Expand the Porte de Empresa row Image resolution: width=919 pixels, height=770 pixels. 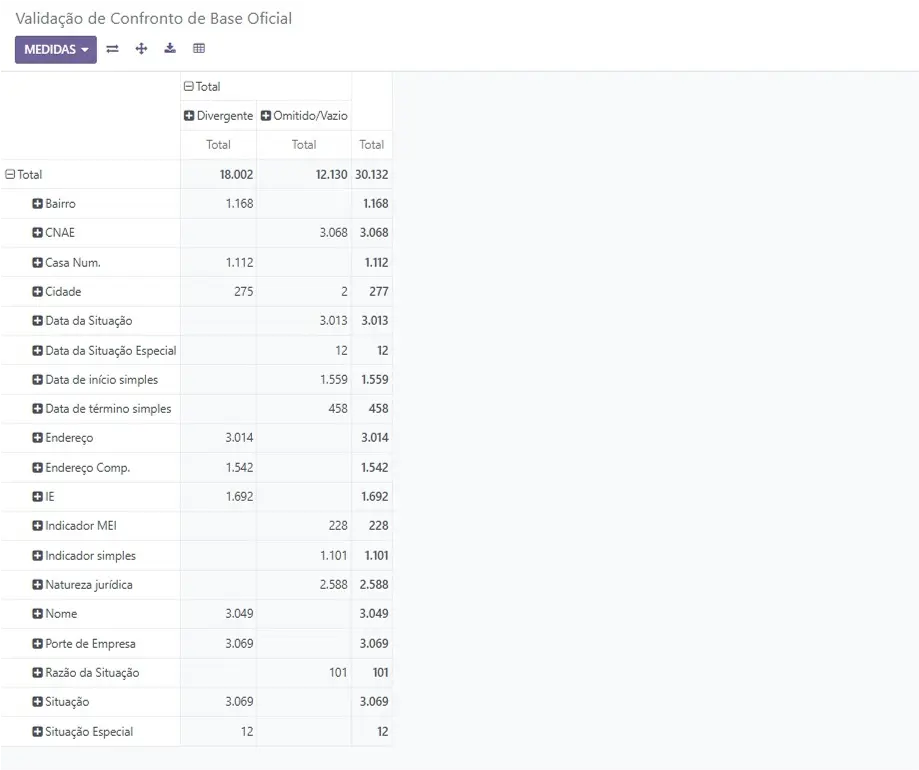(84, 643)
